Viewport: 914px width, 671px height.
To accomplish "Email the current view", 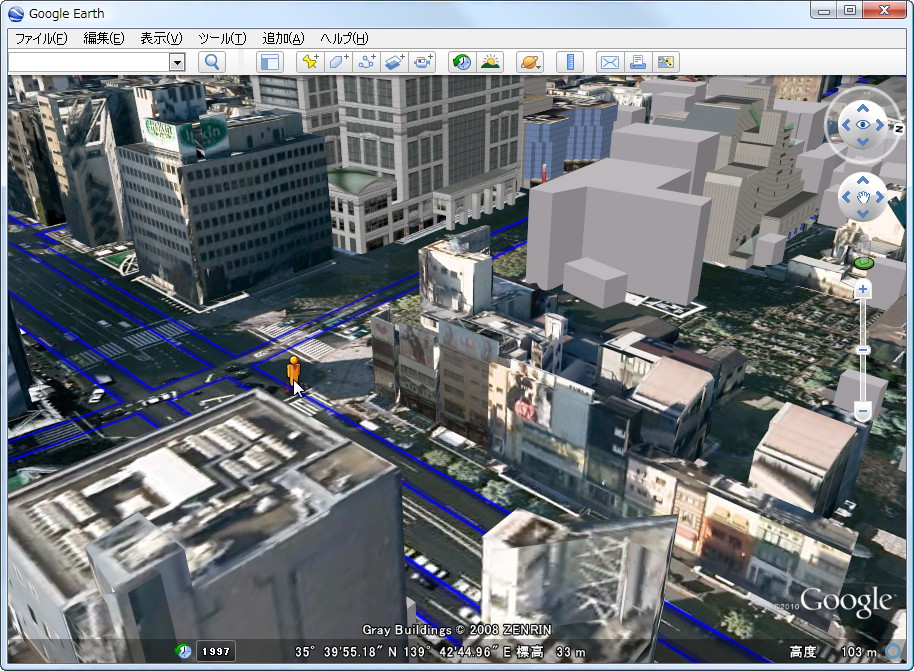I will click(x=609, y=61).
